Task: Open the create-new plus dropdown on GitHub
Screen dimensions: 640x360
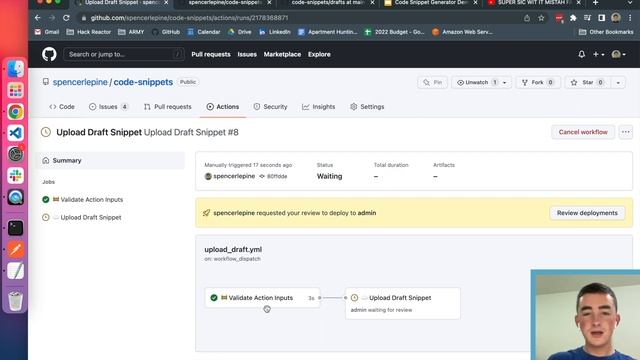Action: pos(598,54)
